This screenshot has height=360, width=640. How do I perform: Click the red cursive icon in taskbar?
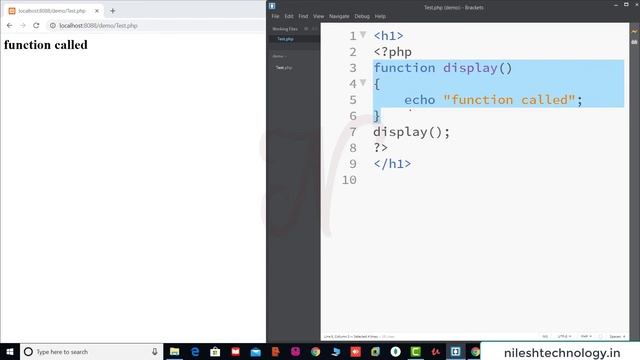(436, 352)
